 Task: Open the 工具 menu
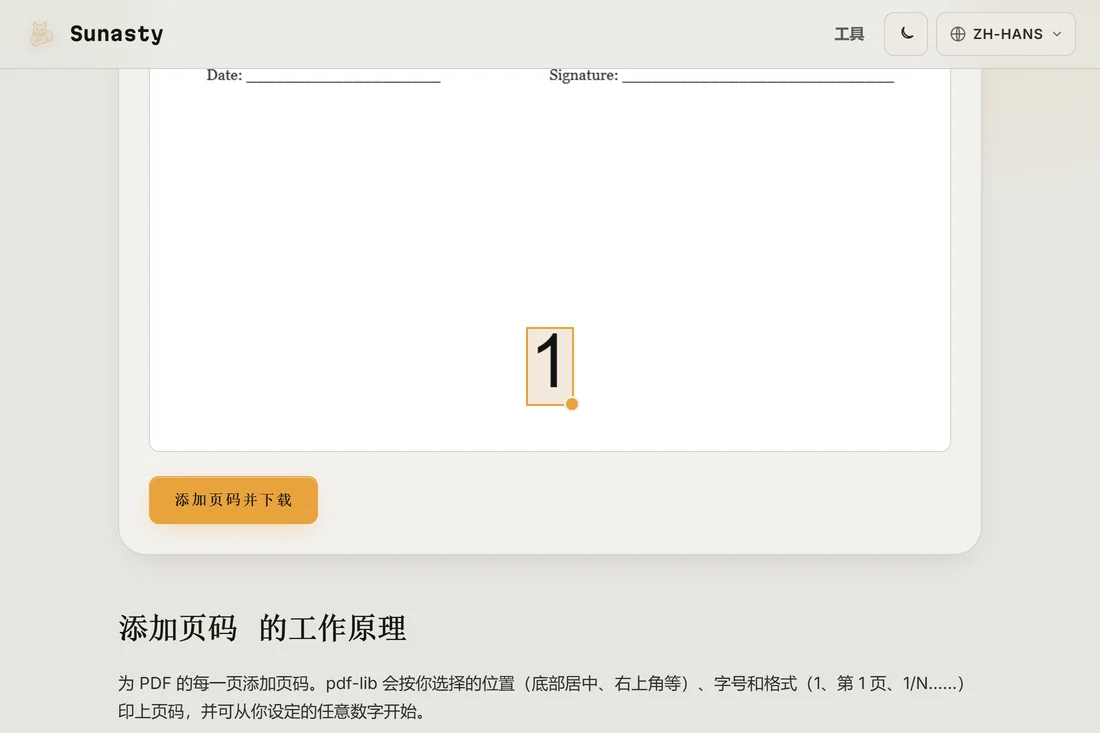pos(849,34)
